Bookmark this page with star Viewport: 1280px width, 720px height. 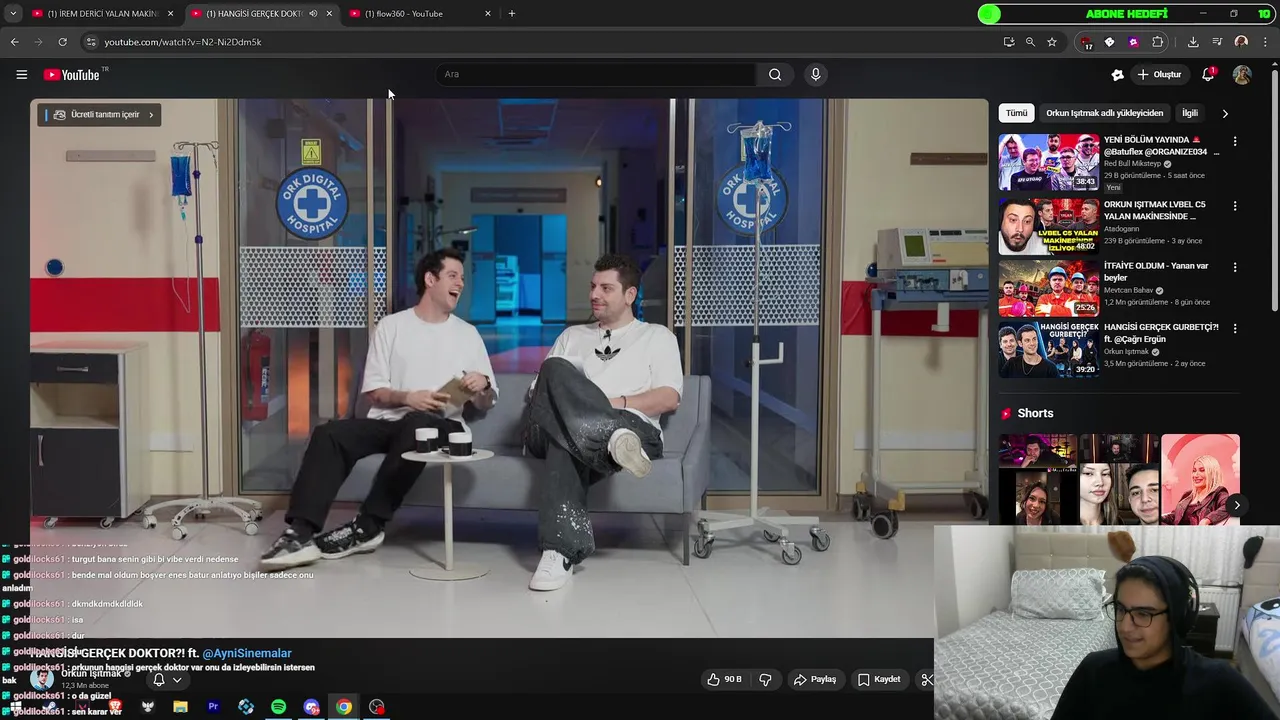pyautogui.click(x=1052, y=42)
